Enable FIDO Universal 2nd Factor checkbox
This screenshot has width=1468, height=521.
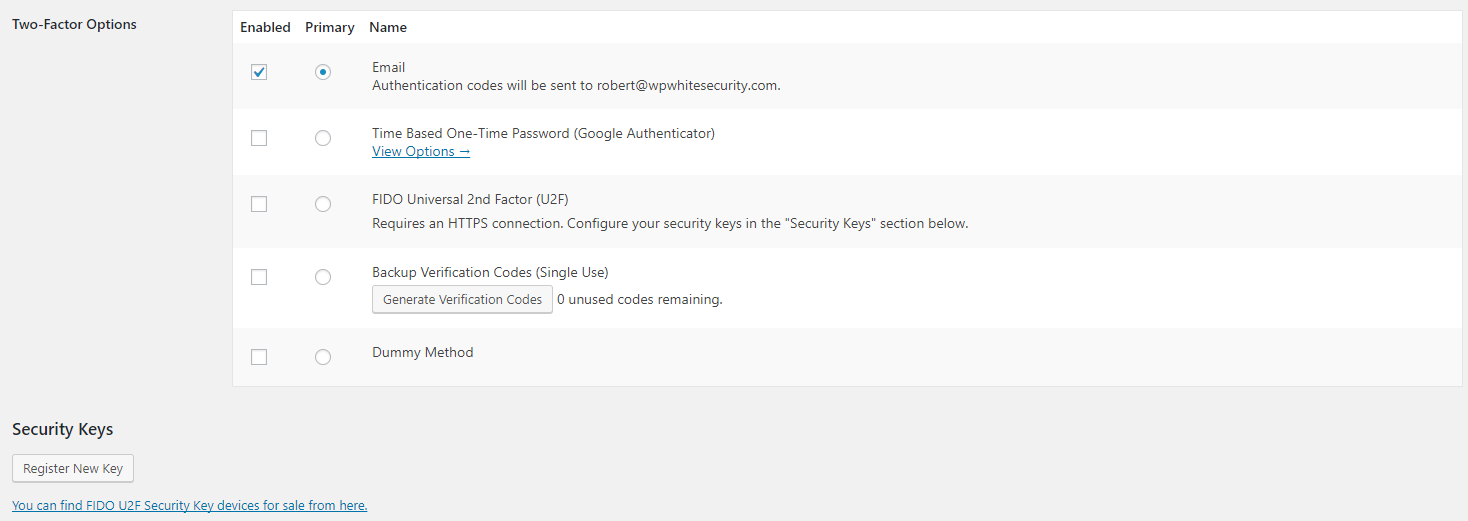click(259, 204)
